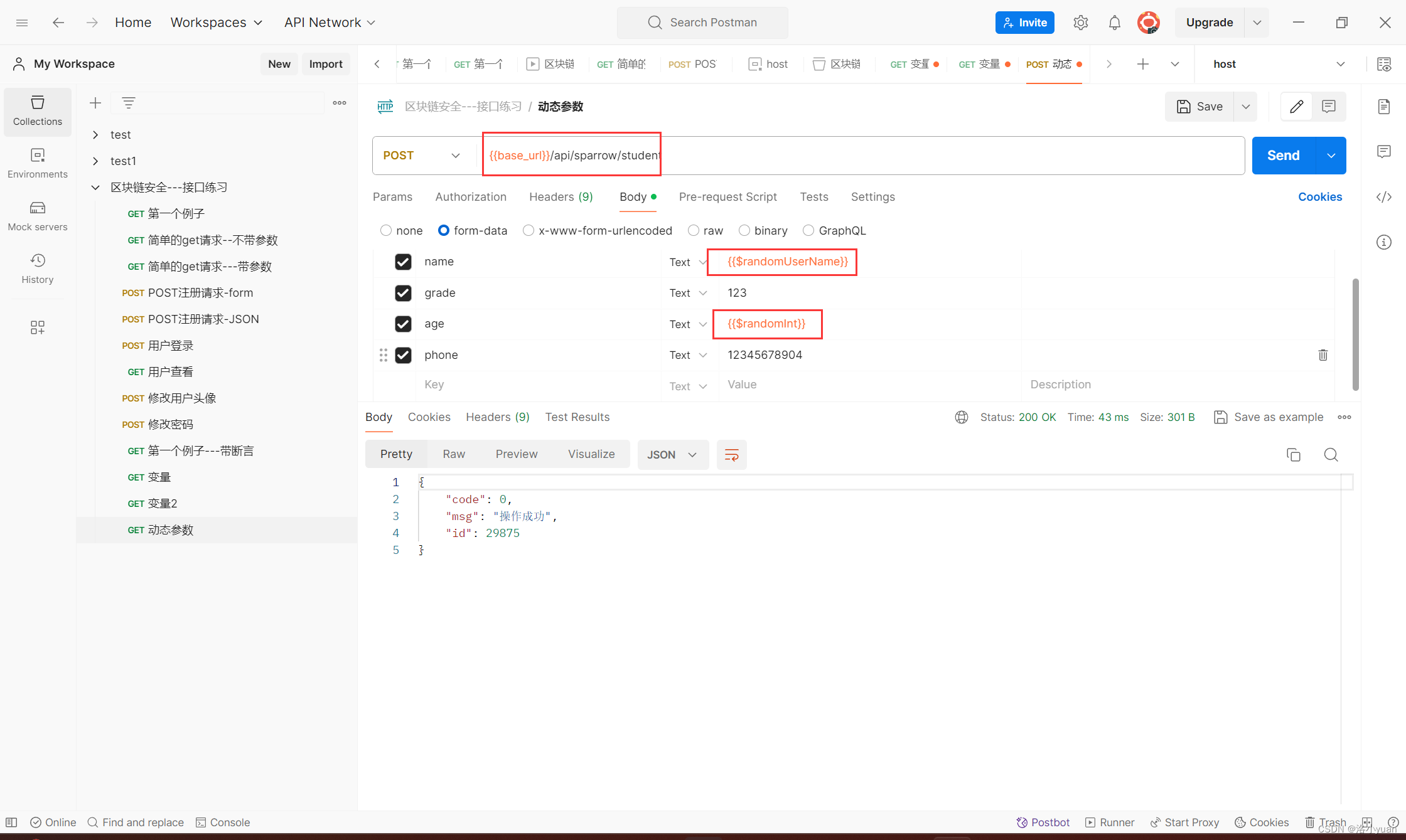This screenshot has height=840, width=1406.
Task: Open the environment quick look icon
Action: coord(1383,64)
